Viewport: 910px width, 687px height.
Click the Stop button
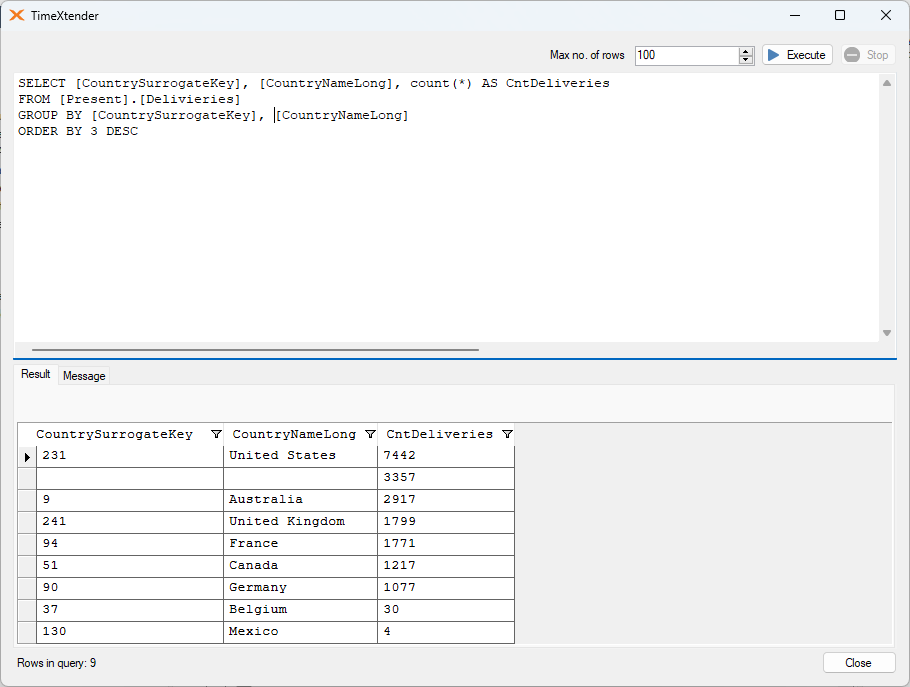868,55
